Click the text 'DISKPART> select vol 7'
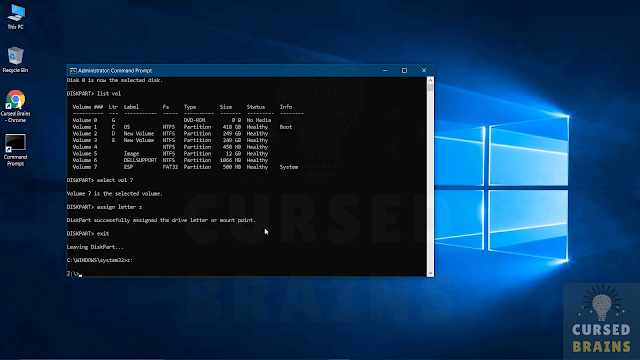 [x=100, y=180]
